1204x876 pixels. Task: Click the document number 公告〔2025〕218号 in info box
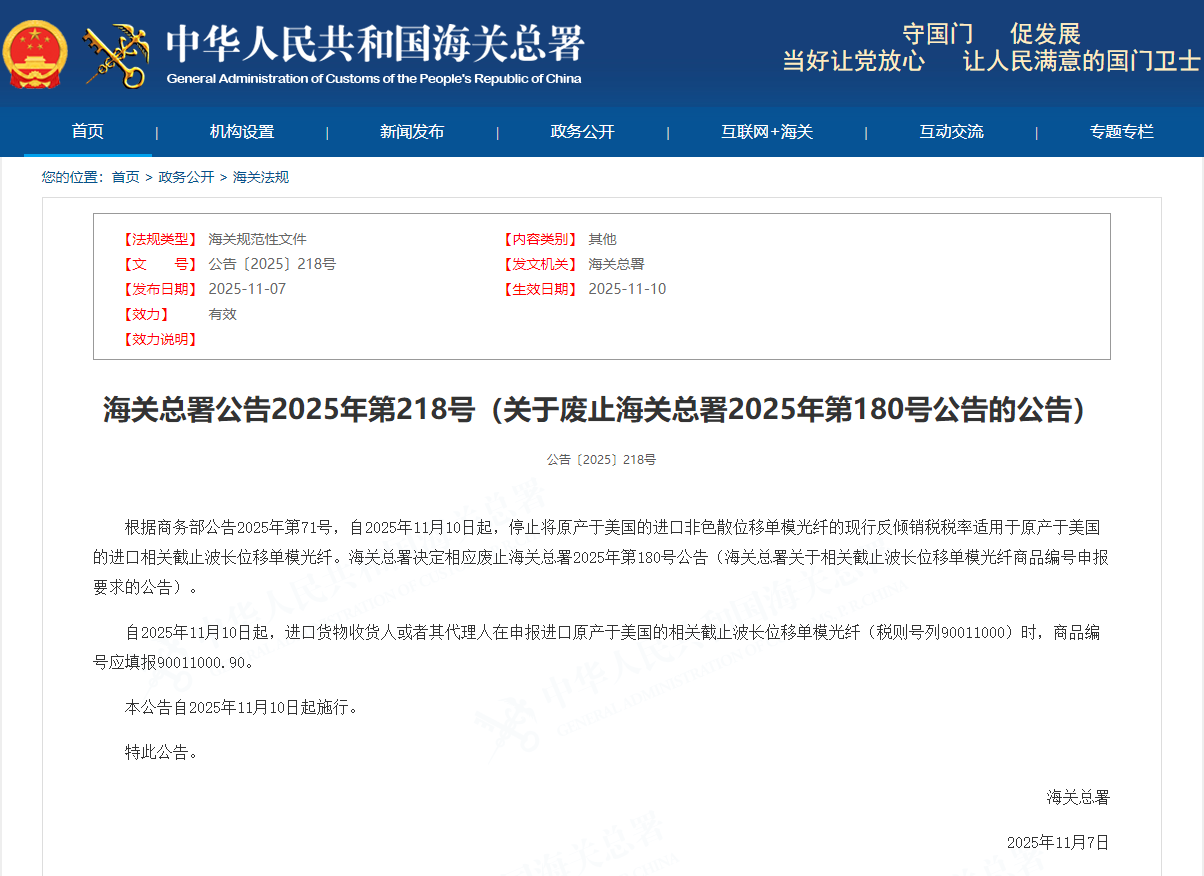(x=272, y=264)
